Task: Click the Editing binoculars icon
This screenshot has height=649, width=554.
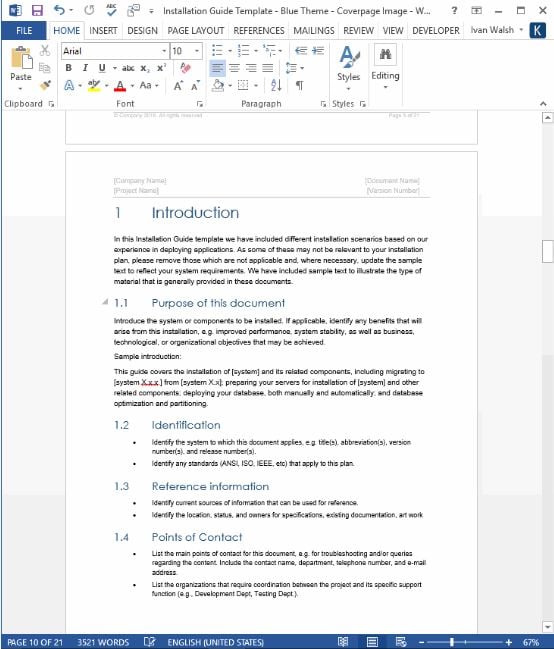Action: tap(385, 54)
